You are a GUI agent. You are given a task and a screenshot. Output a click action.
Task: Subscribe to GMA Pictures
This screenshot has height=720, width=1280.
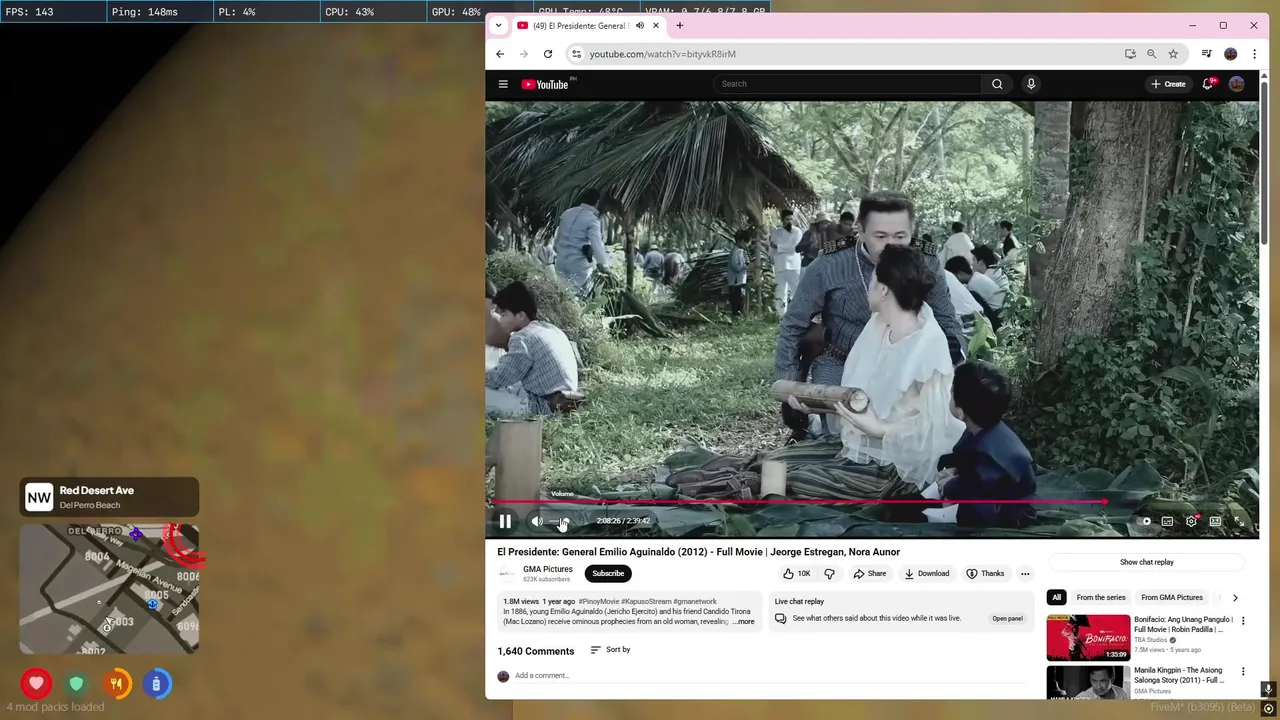pyautogui.click(x=608, y=573)
